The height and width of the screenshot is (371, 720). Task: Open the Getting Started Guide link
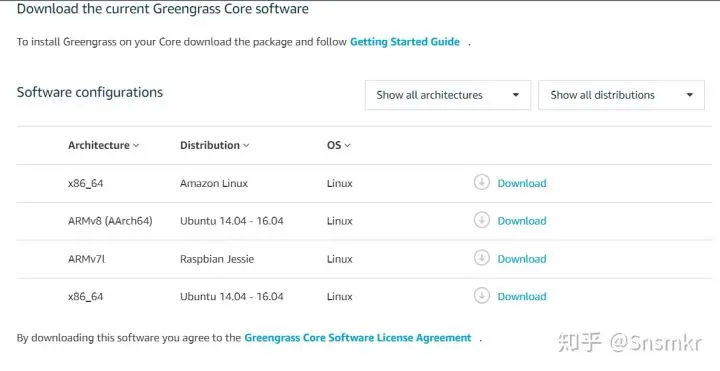click(x=405, y=42)
